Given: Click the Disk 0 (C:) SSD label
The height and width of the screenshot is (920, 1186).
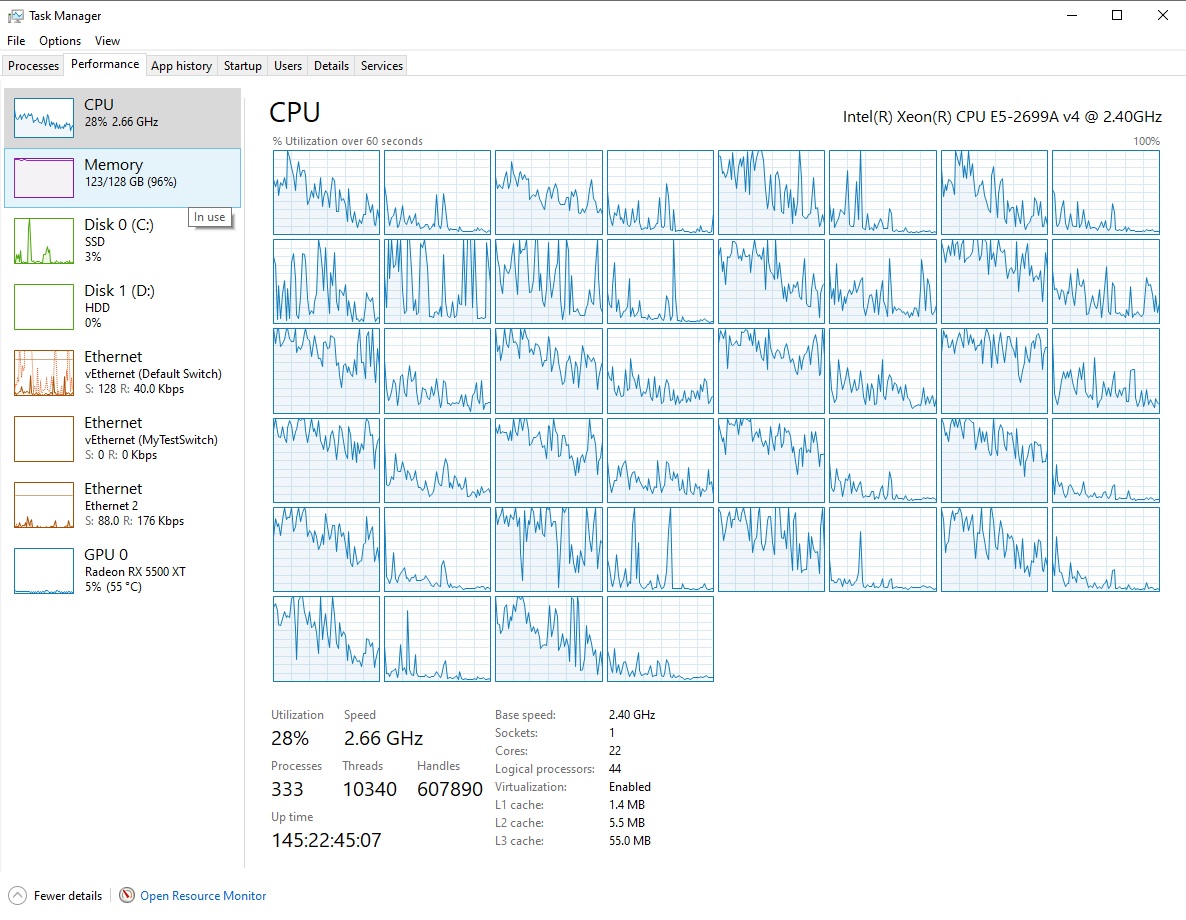Looking at the screenshot, I should pyautogui.click(x=119, y=241).
